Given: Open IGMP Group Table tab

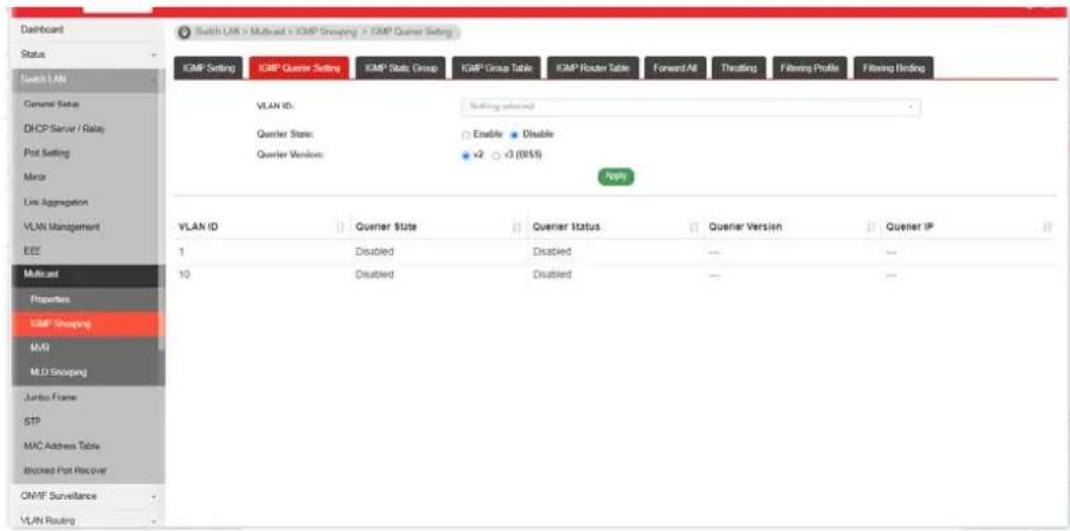Looking at the screenshot, I should pyautogui.click(x=496, y=68).
